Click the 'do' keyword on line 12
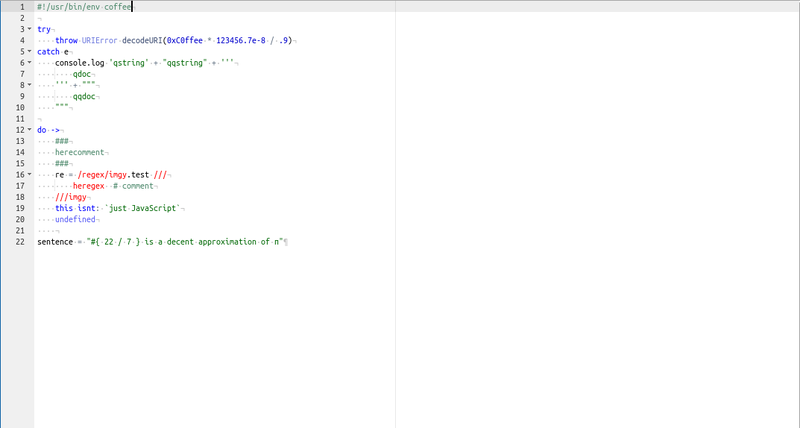The image size is (800, 428). coord(42,130)
